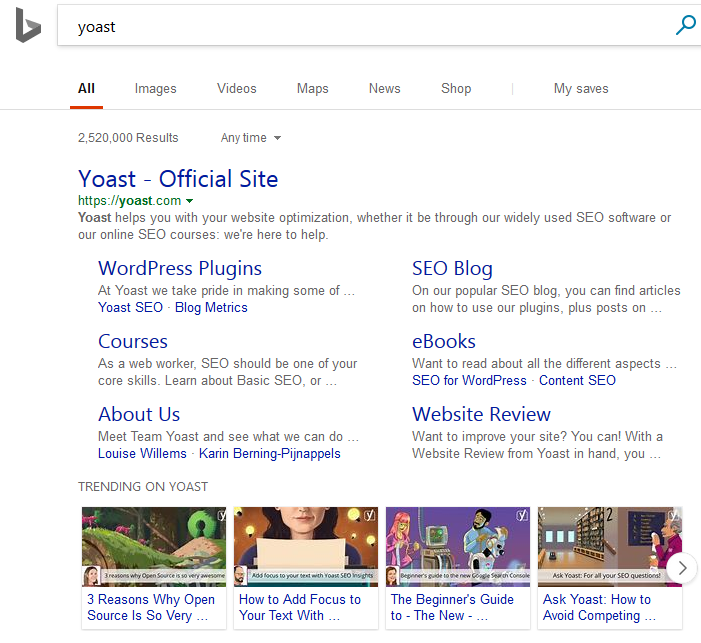Open the 3 Reasons Why Open Source thumbnail

pyautogui.click(x=154, y=546)
